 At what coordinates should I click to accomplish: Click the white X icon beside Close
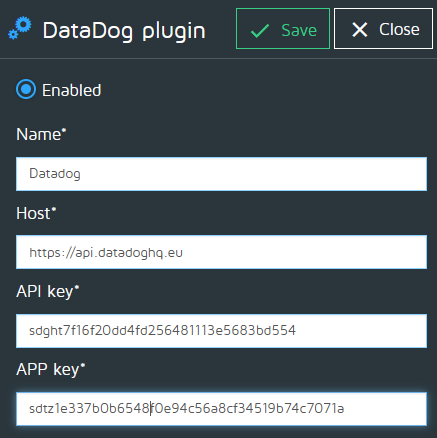(x=360, y=30)
